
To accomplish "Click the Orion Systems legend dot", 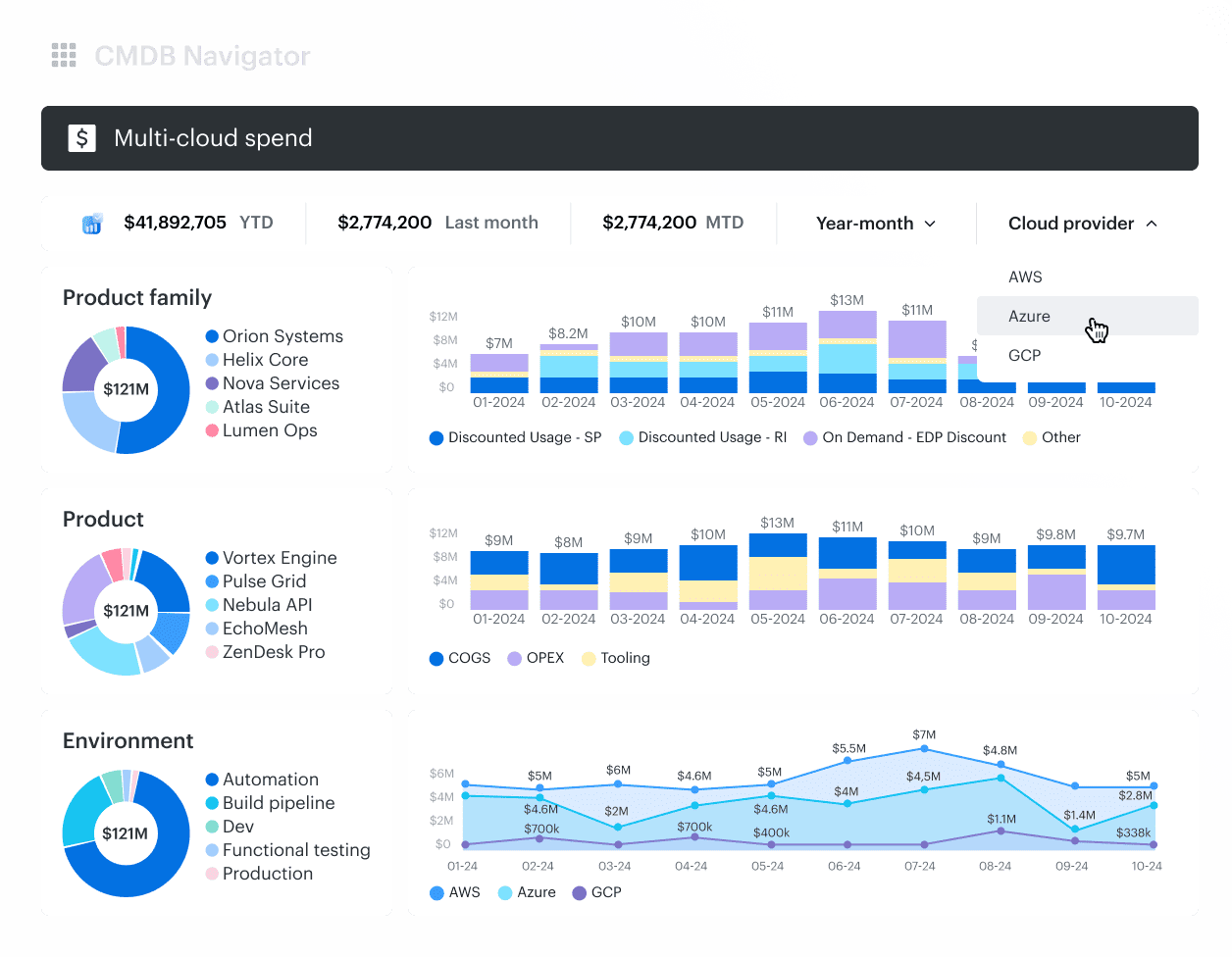I will (x=212, y=336).
